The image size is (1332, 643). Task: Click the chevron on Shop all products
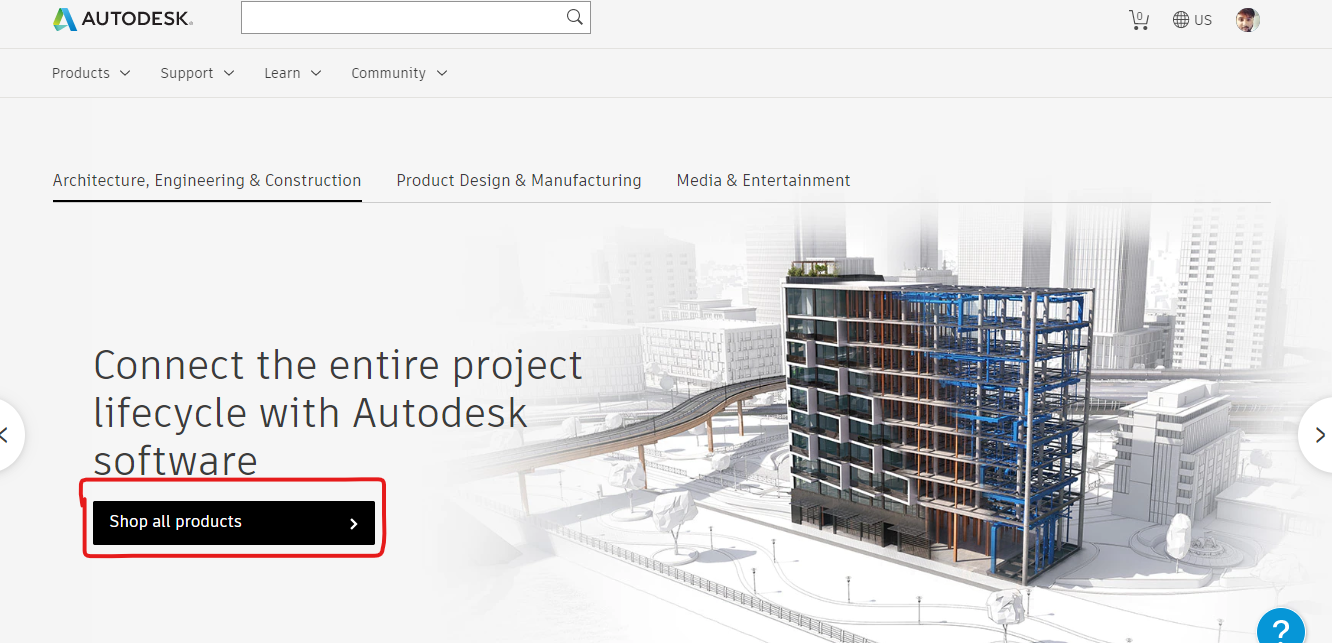click(353, 523)
